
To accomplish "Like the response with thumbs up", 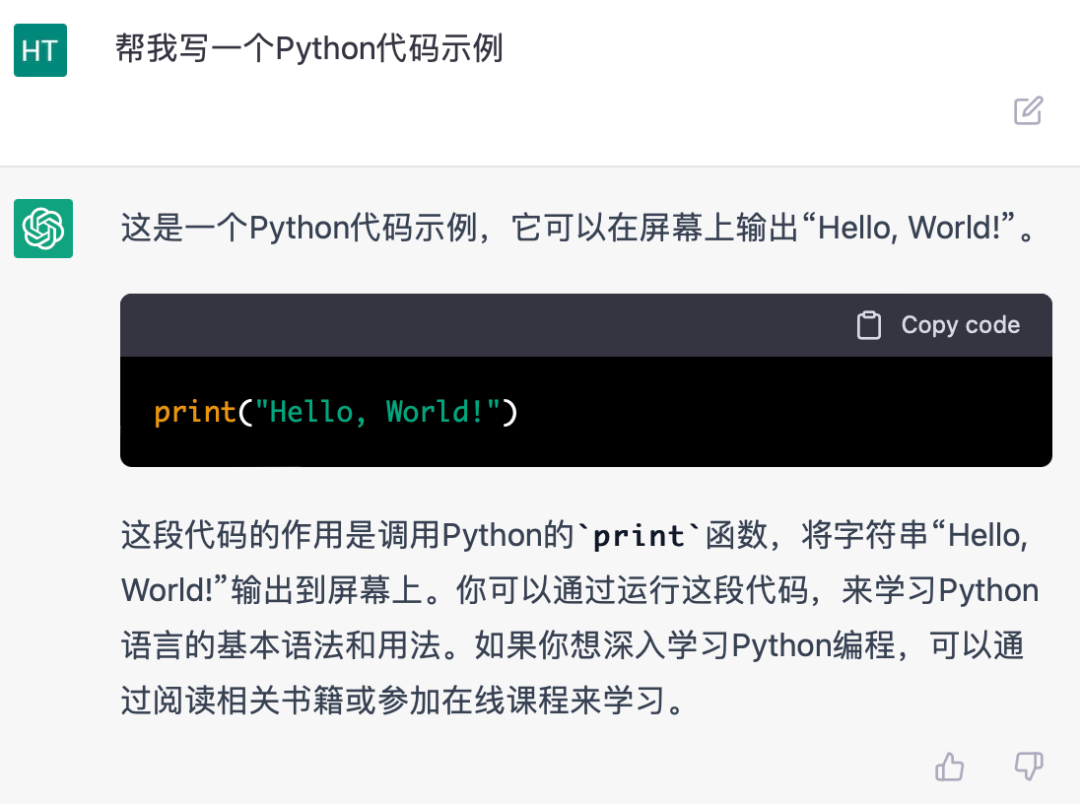I will (949, 767).
